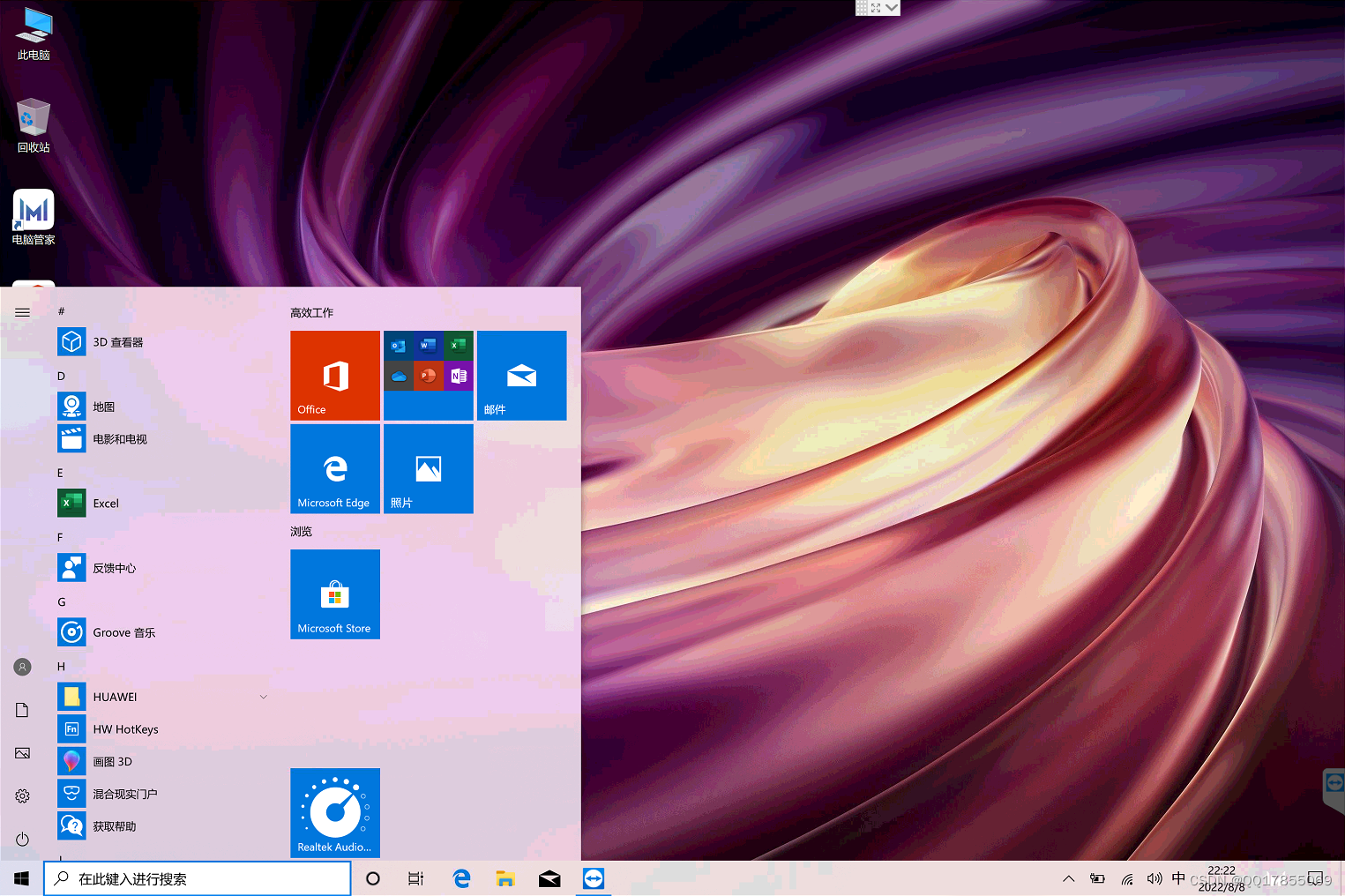This screenshot has width=1345, height=896.
Task: Click the Office tile
Action: [x=335, y=376]
